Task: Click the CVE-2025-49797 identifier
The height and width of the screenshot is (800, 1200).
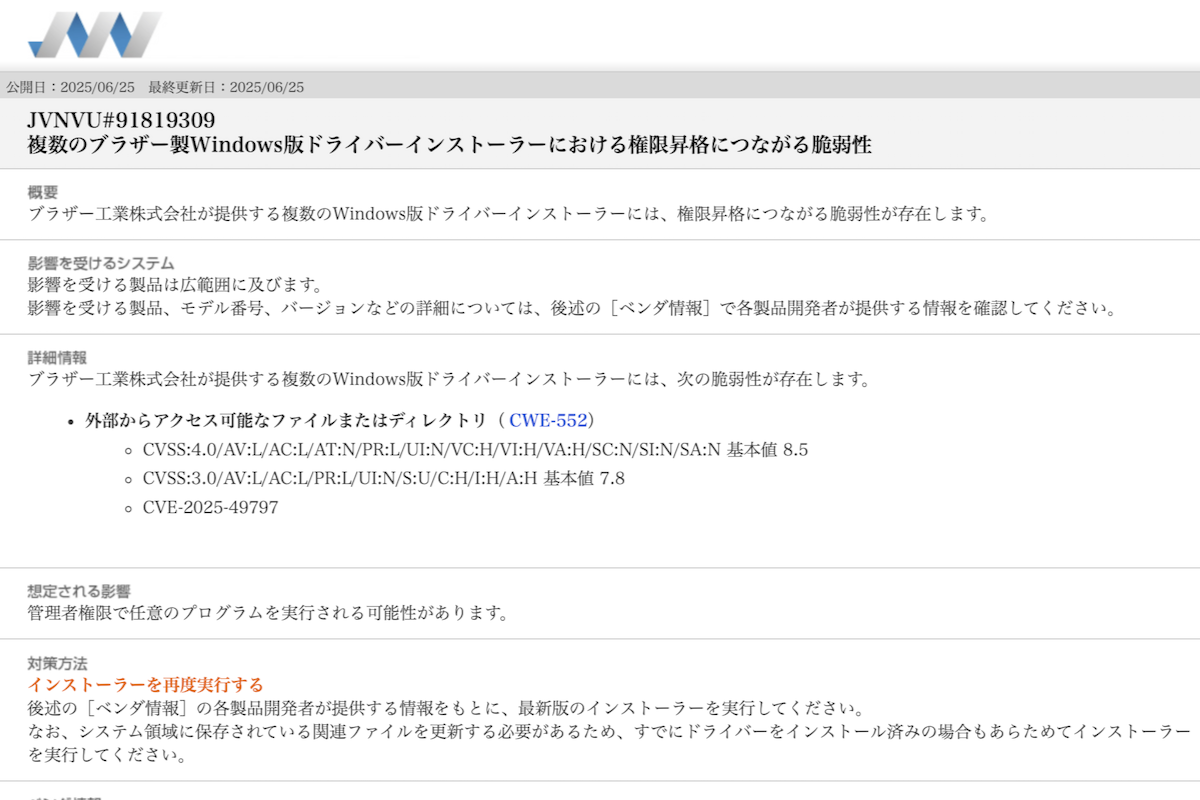Action: pyautogui.click(x=210, y=508)
